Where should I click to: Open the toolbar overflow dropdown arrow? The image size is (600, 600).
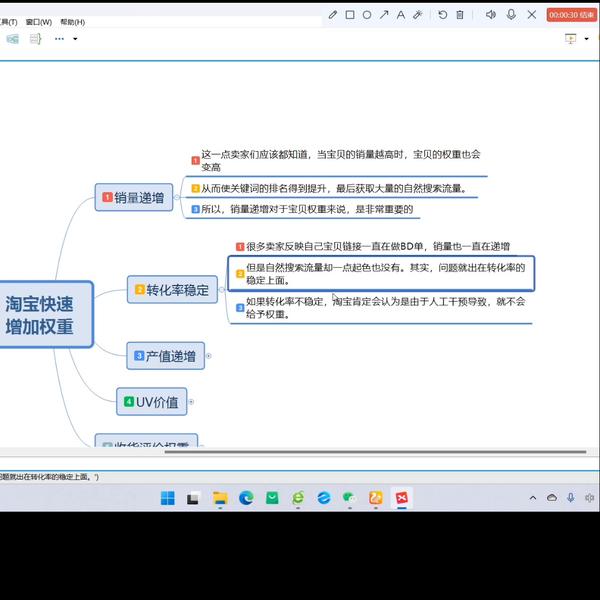pos(75,39)
